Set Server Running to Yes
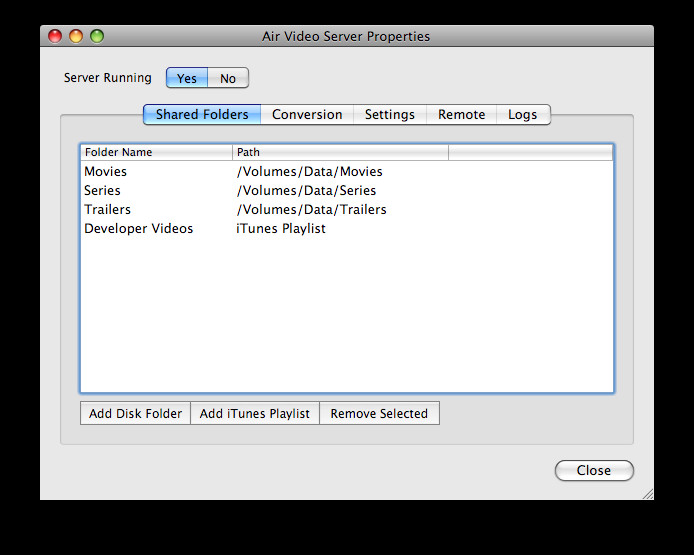 coord(187,78)
